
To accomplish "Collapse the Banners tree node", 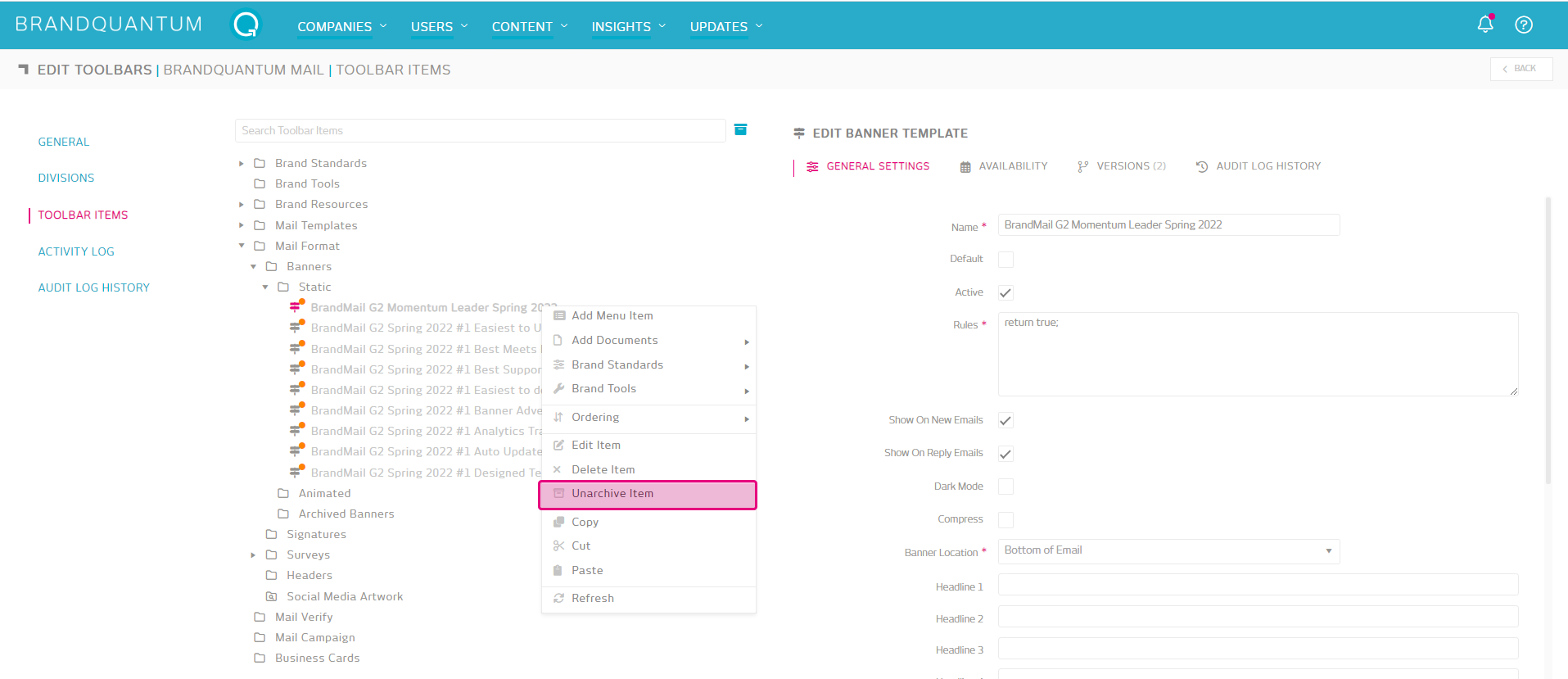I will point(253,266).
